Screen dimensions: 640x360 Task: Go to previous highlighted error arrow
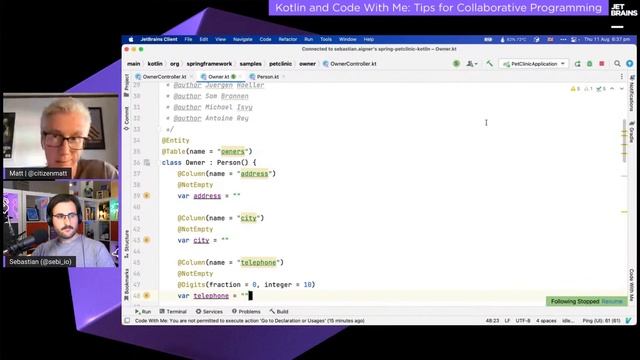pos(612,89)
